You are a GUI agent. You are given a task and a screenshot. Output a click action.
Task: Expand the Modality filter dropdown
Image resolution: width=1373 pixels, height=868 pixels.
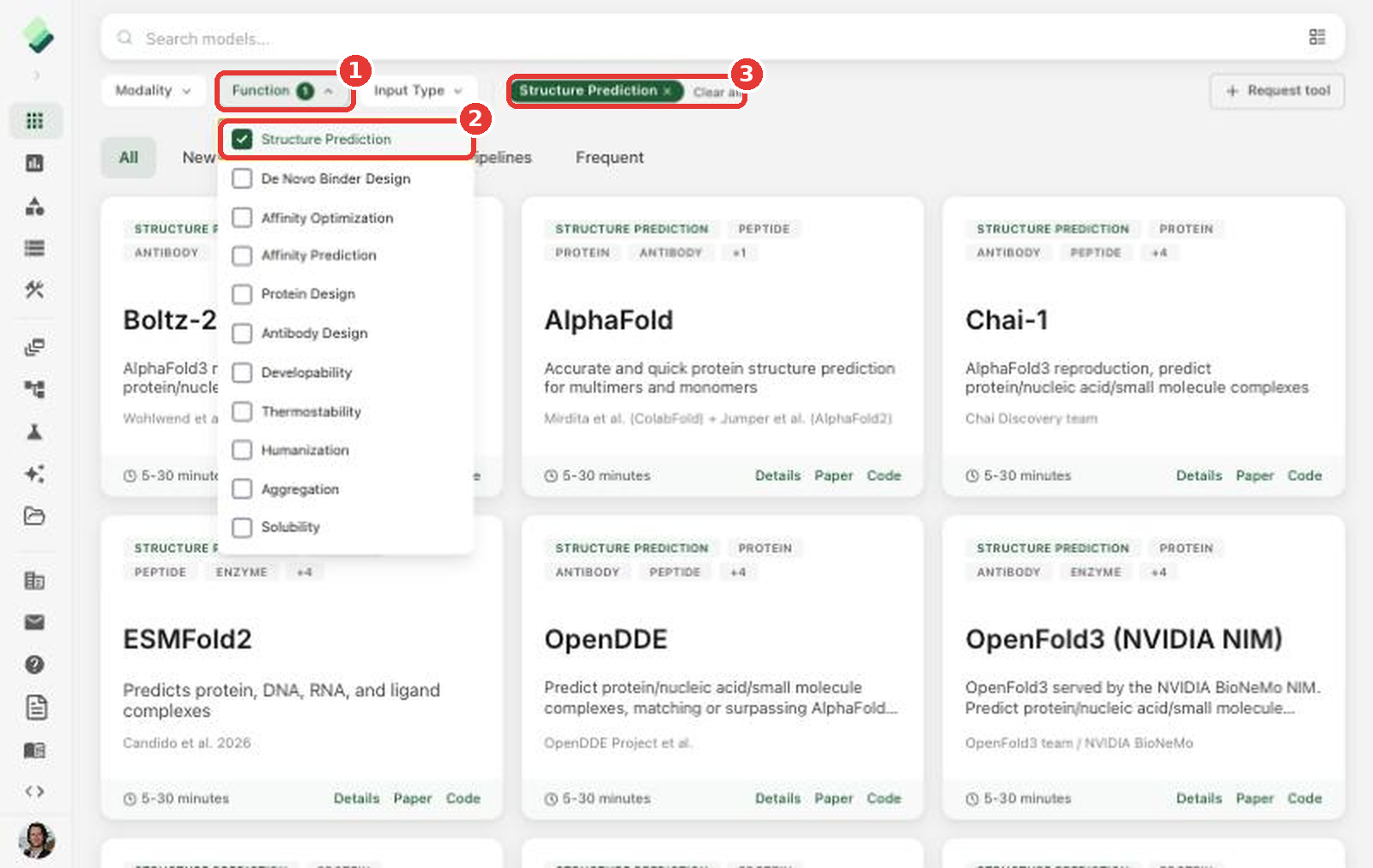pyautogui.click(x=153, y=91)
